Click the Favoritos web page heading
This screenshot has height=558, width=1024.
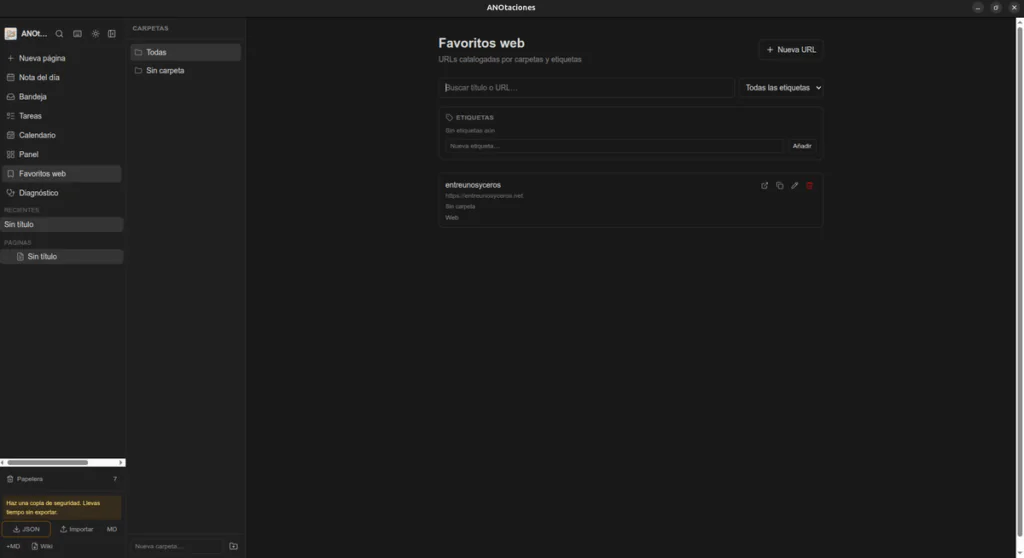pos(481,43)
